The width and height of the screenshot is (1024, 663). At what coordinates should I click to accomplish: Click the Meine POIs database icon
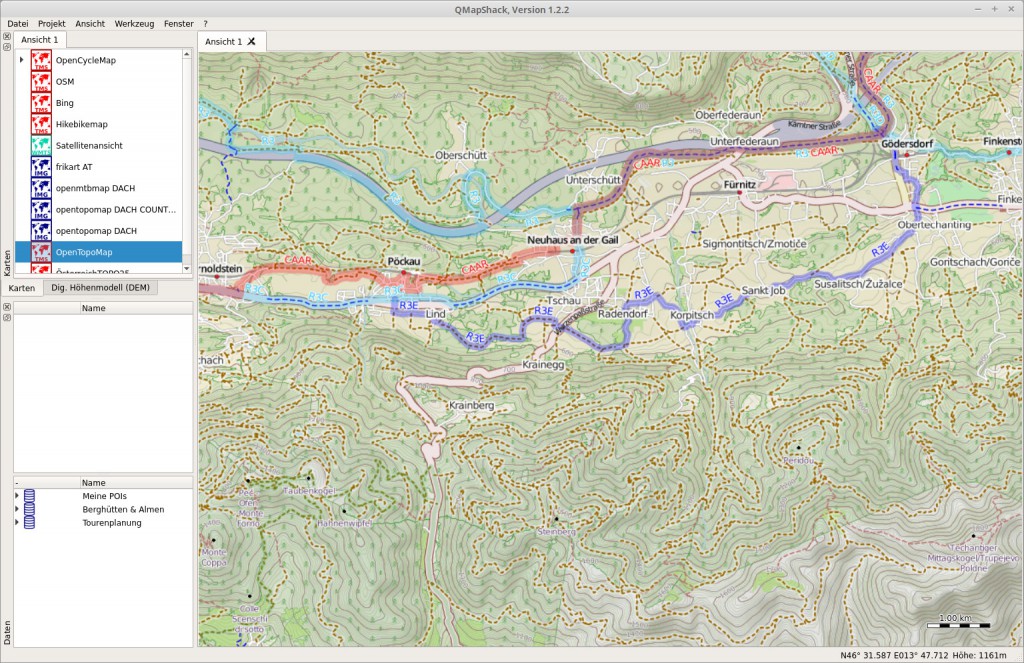pyautogui.click(x=29, y=494)
